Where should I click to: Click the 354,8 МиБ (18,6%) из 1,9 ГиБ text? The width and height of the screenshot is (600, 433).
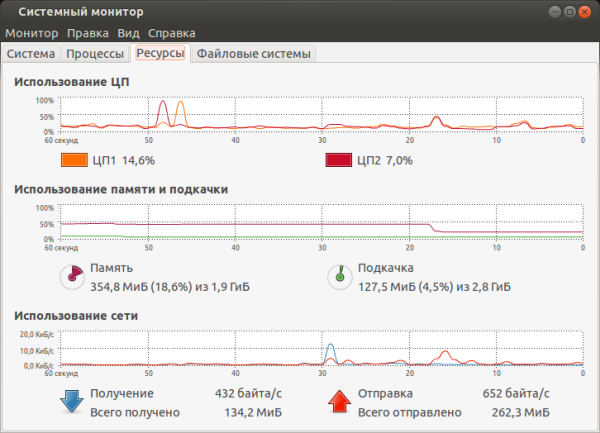[x=170, y=286]
